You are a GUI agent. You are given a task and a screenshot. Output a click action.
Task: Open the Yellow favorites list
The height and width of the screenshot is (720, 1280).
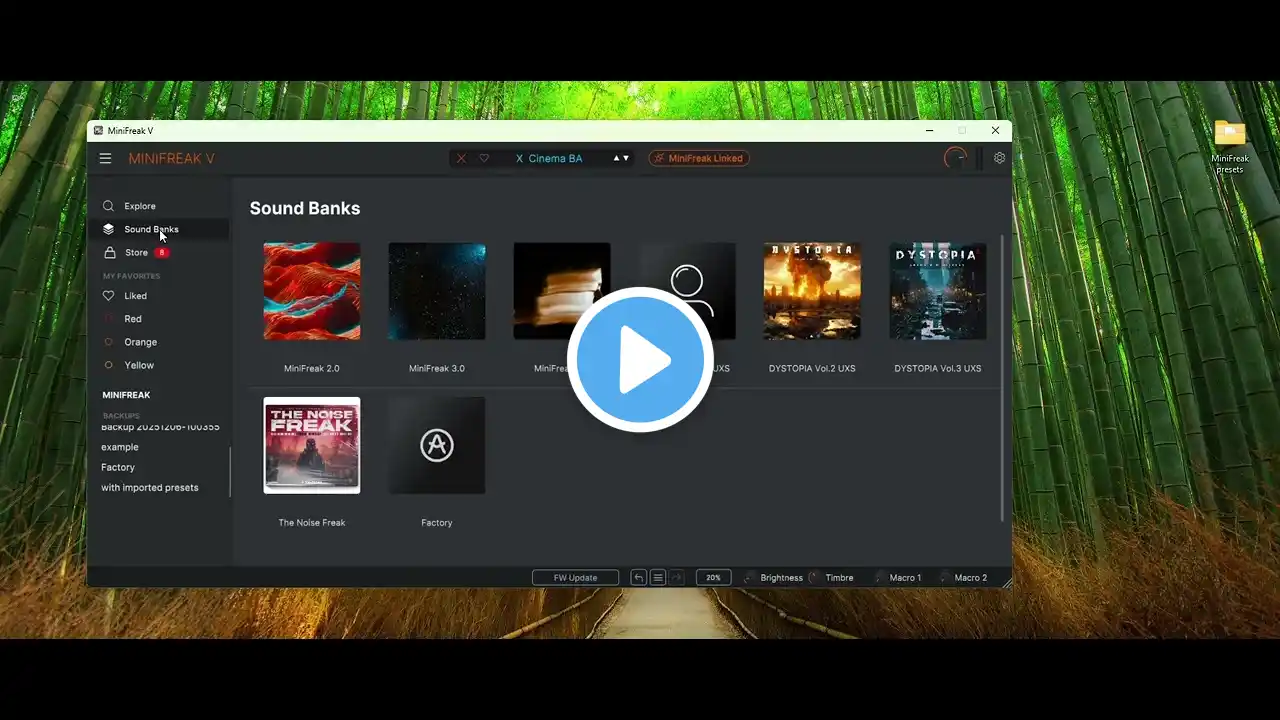pos(139,365)
